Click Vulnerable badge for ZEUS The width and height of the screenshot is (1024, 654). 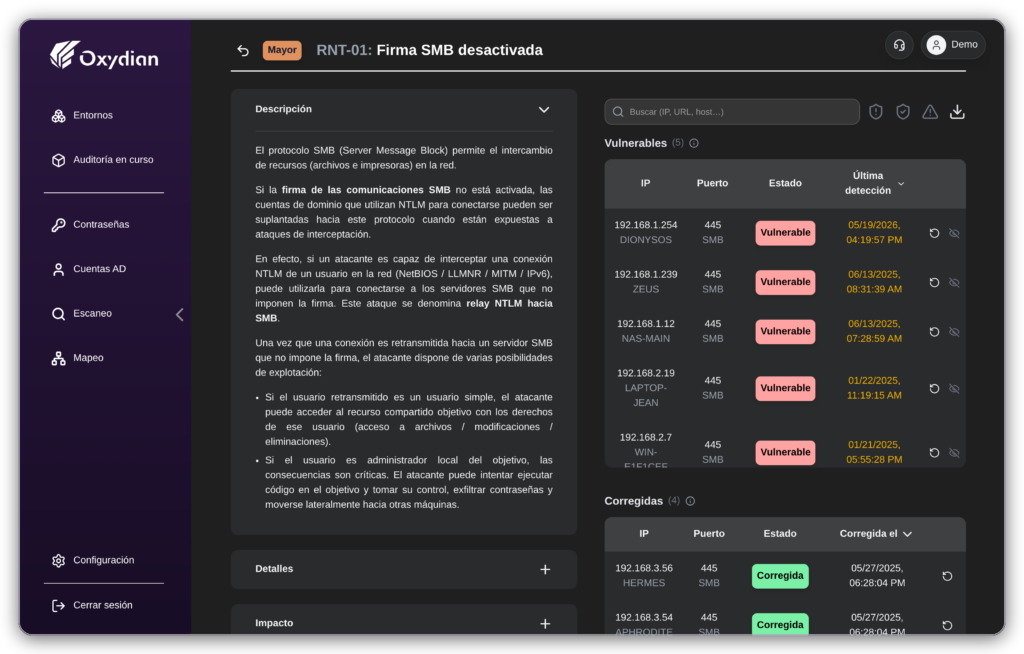pos(785,282)
